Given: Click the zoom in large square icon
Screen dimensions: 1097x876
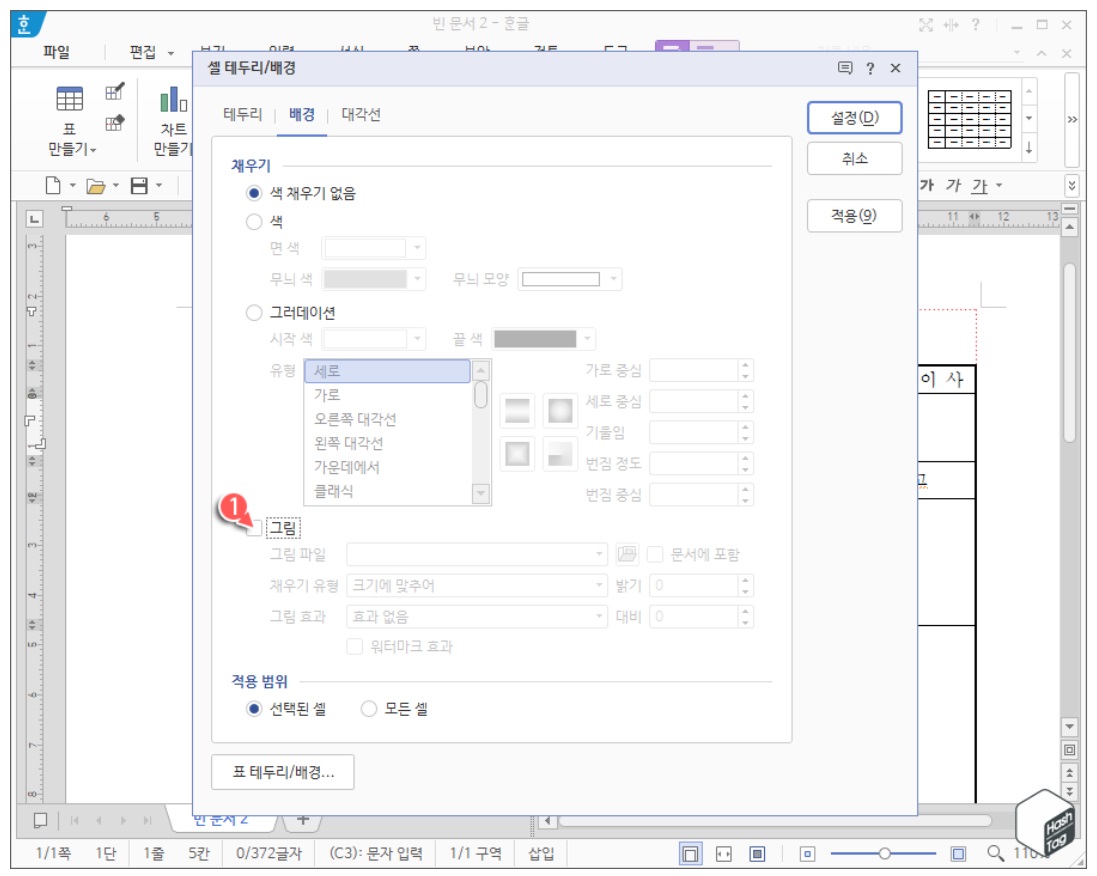Looking at the screenshot, I should (958, 854).
